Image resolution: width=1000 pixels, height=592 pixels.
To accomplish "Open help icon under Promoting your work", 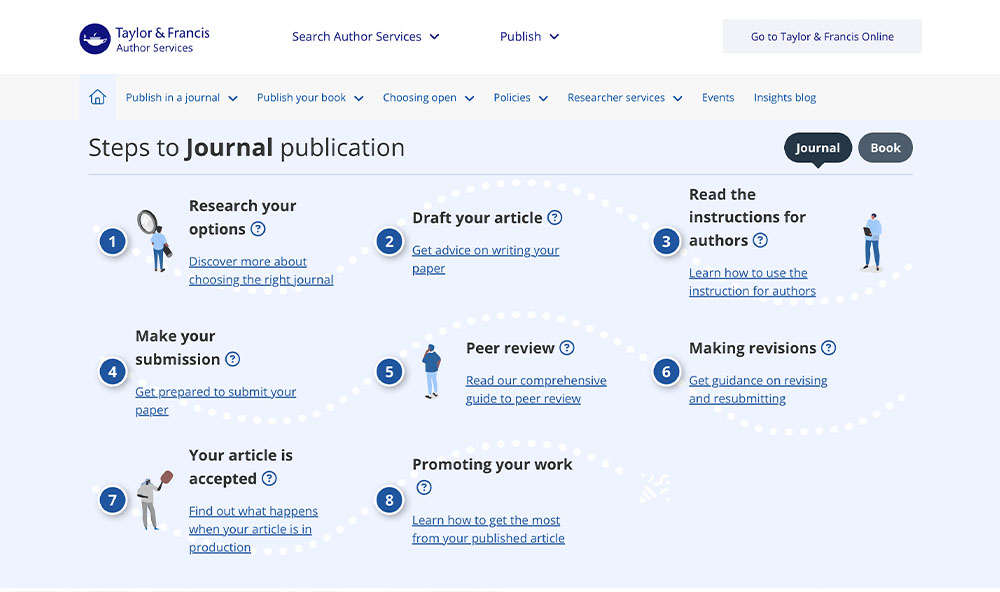I will [424, 488].
